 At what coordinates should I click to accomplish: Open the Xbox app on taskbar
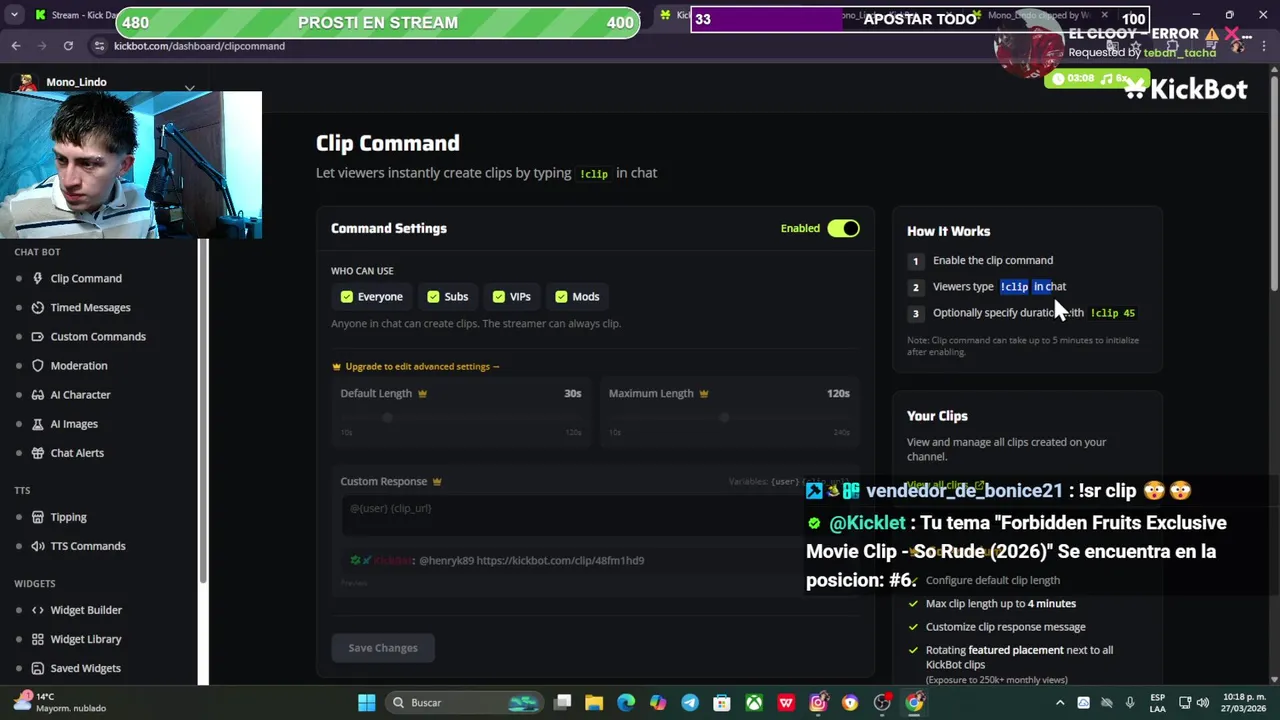point(754,702)
